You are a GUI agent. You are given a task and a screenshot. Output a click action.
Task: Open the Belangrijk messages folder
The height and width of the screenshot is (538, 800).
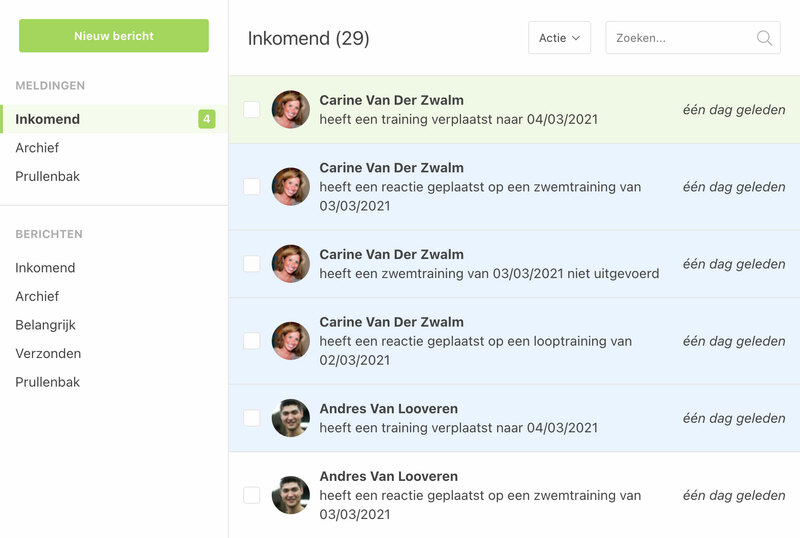coord(45,325)
